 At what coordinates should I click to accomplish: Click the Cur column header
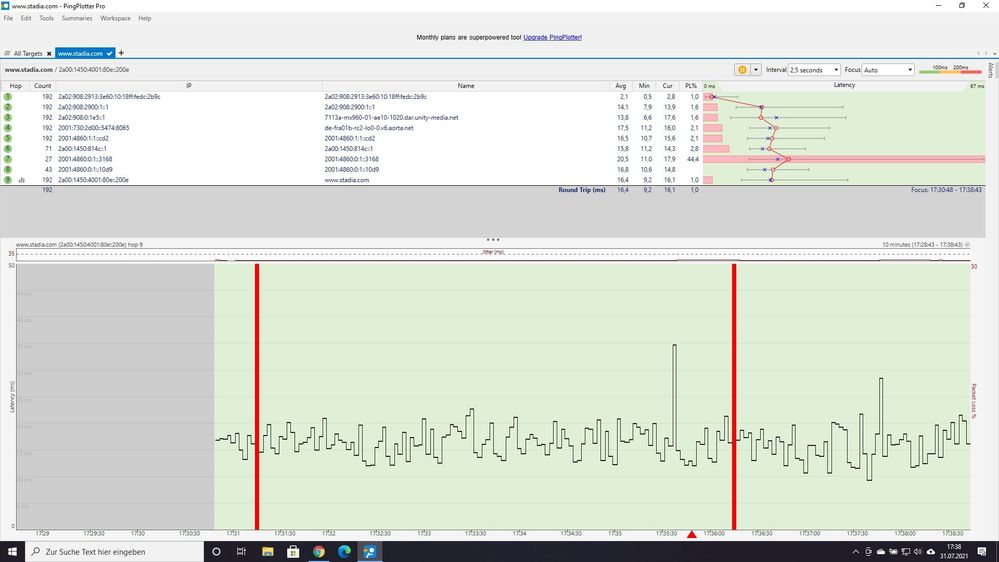[667, 85]
